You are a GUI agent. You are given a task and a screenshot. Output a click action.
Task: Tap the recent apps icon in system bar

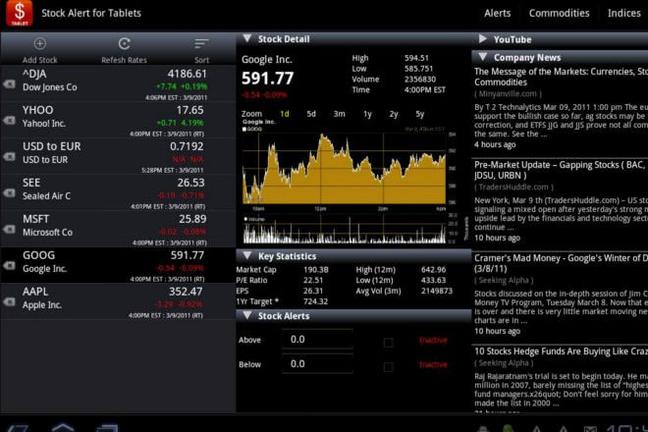pyautogui.click(x=107, y=428)
